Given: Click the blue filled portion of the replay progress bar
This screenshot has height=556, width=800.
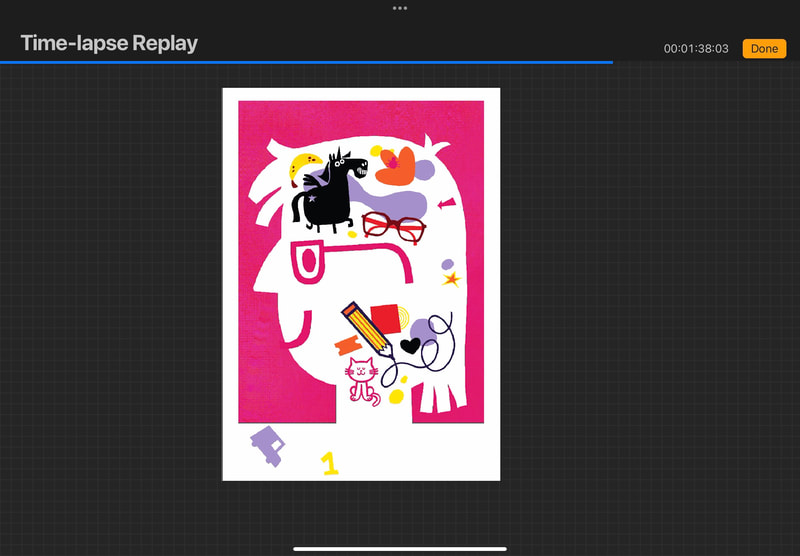Looking at the screenshot, I should (x=300, y=62).
